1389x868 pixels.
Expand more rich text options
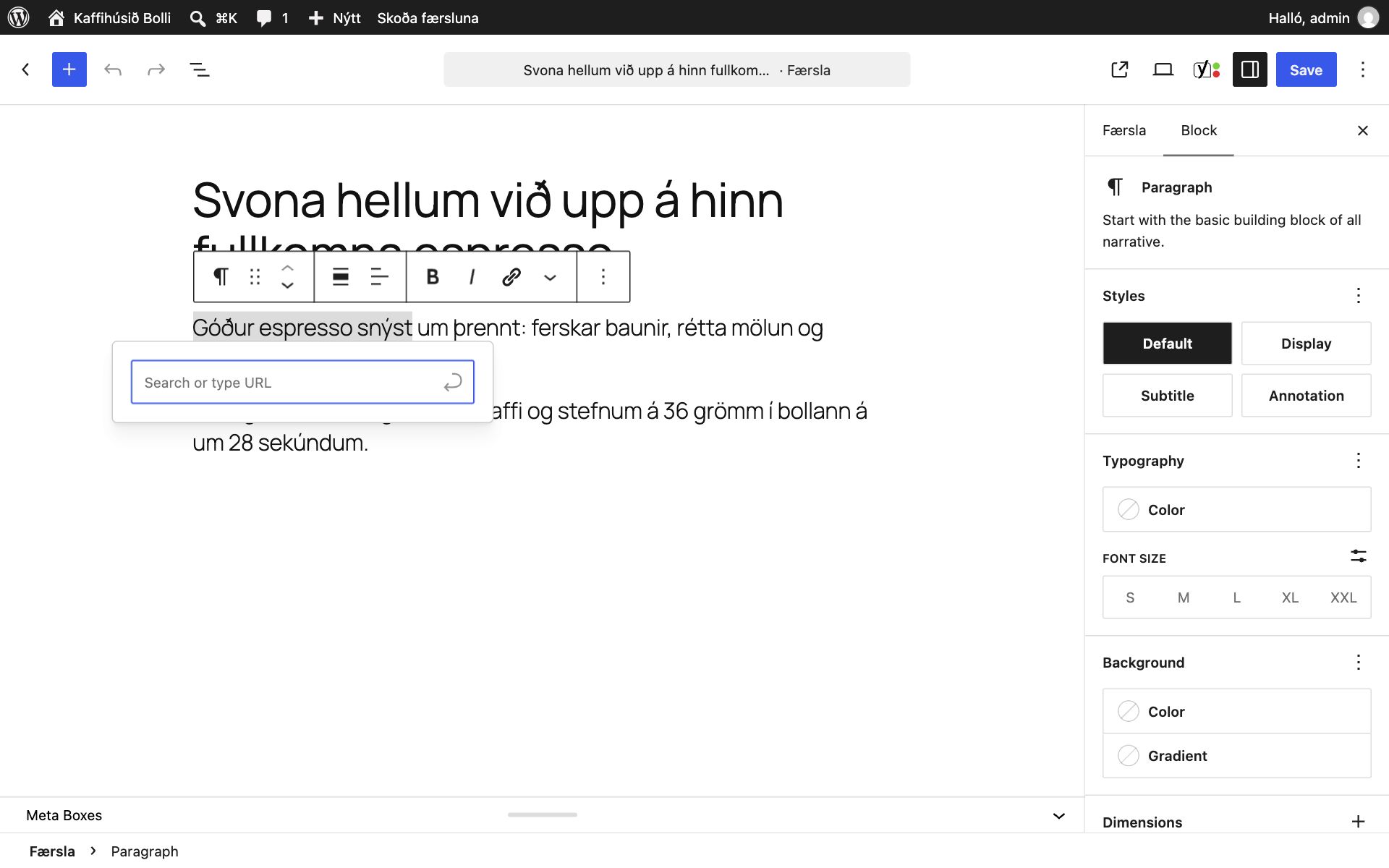click(x=550, y=276)
